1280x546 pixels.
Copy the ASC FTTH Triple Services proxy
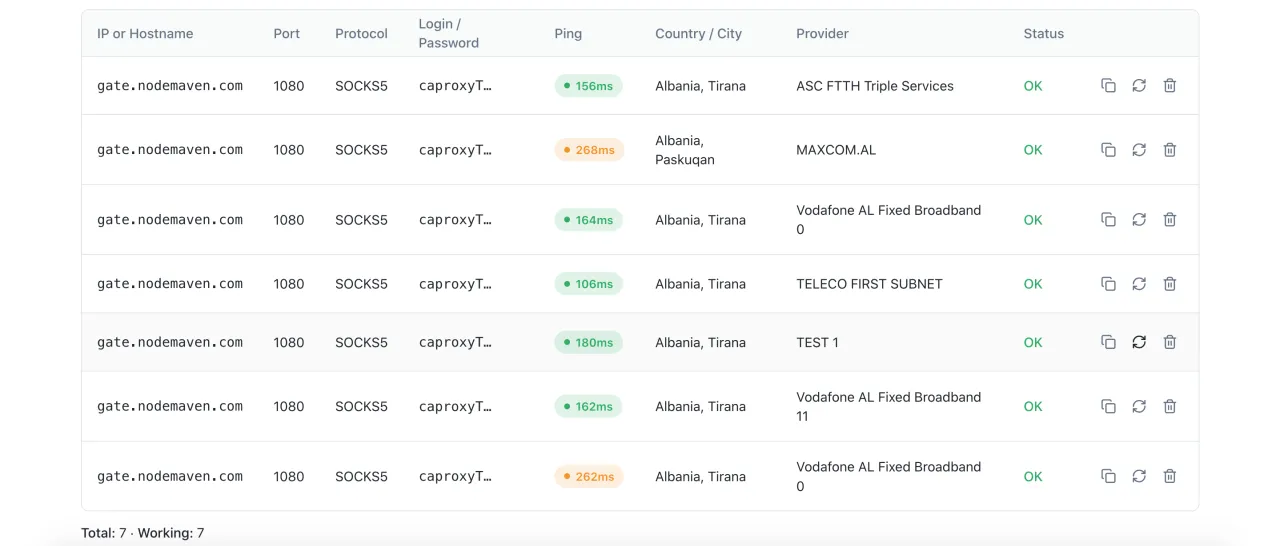(x=1108, y=86)
